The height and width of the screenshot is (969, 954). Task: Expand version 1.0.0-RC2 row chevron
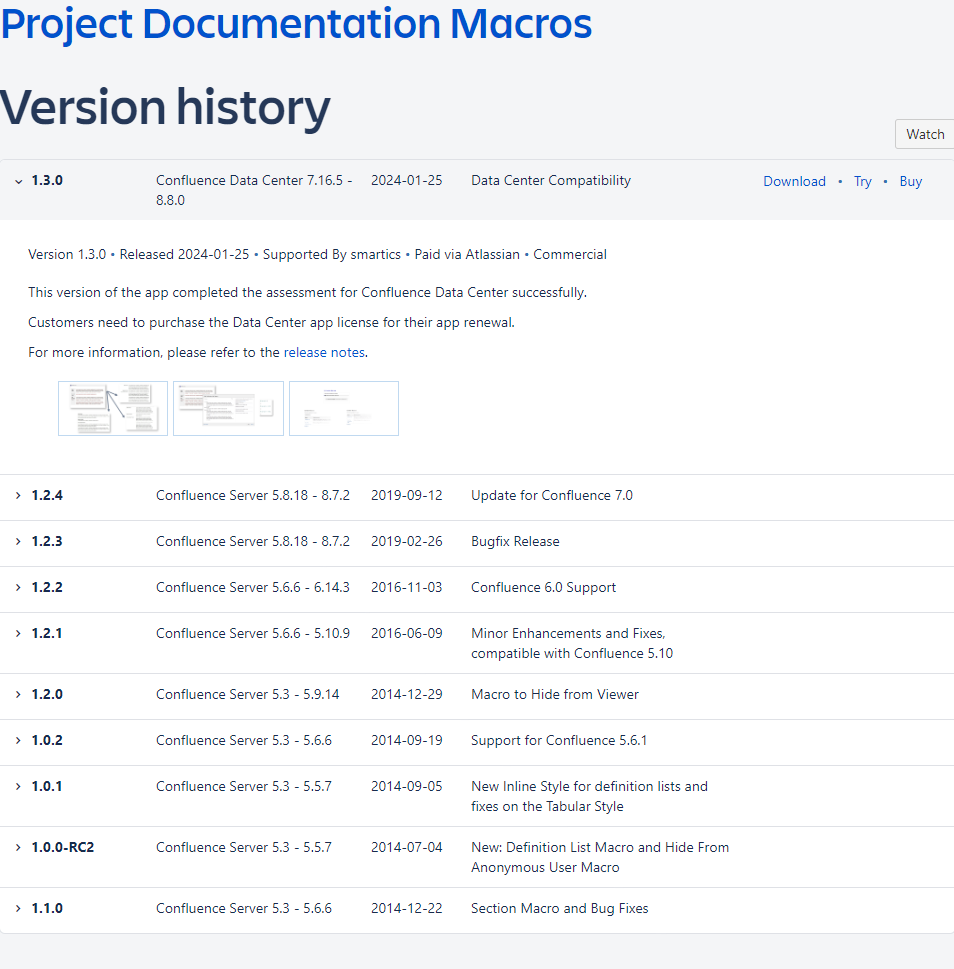[x=18, y=848]
